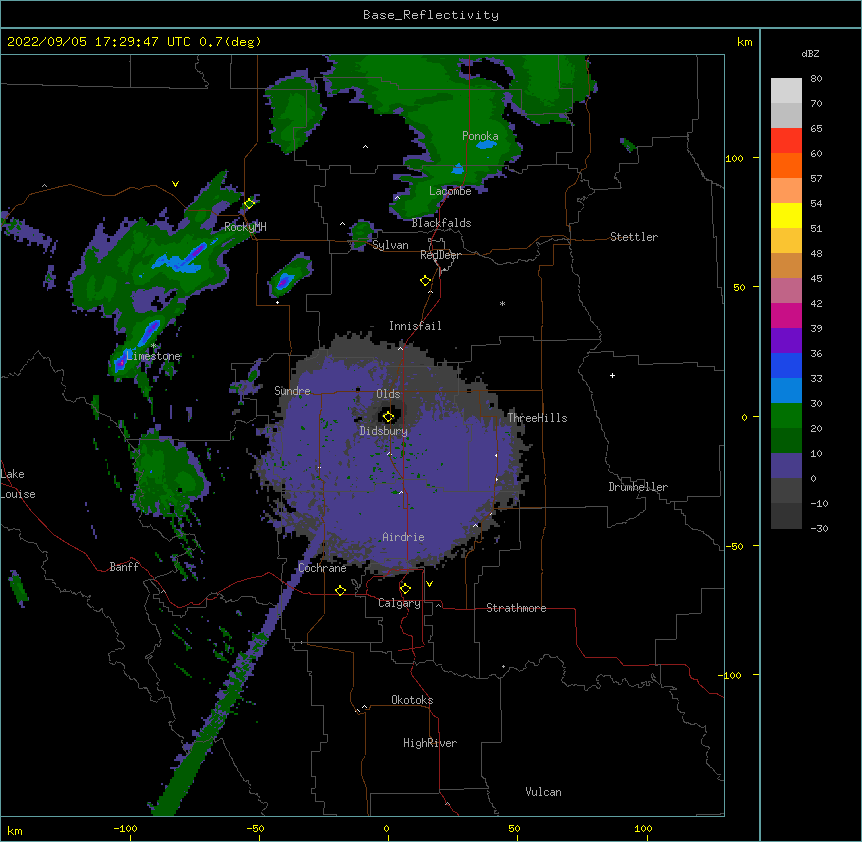Click the Airdrie town label
The width and height of the screenshot is (862, 842).
click(404, 537)
